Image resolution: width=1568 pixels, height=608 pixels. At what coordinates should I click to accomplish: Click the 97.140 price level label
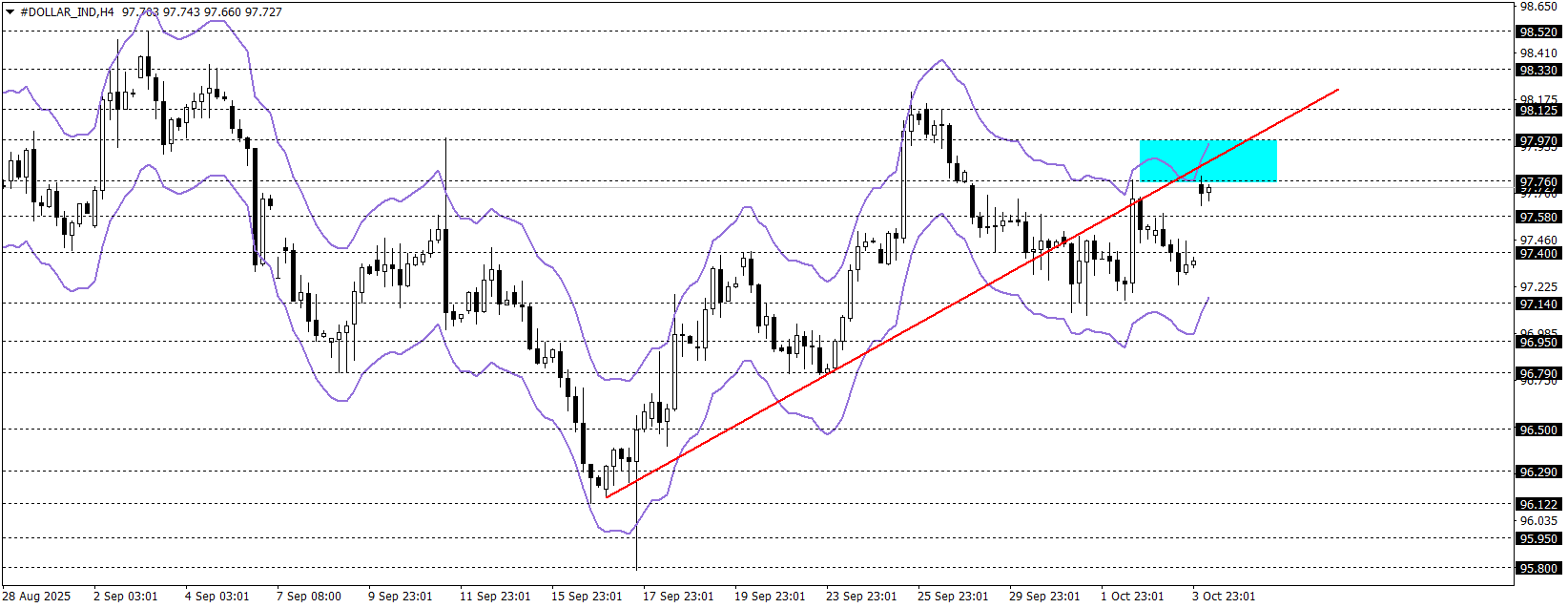point(1538,304)
